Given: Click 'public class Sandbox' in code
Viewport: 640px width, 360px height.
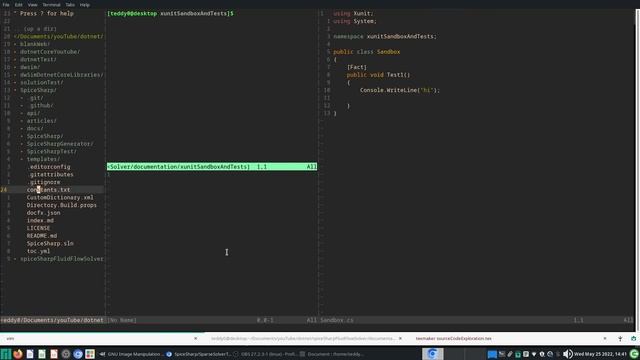Looking at the screenshot, I should click(x=367, y=52).
